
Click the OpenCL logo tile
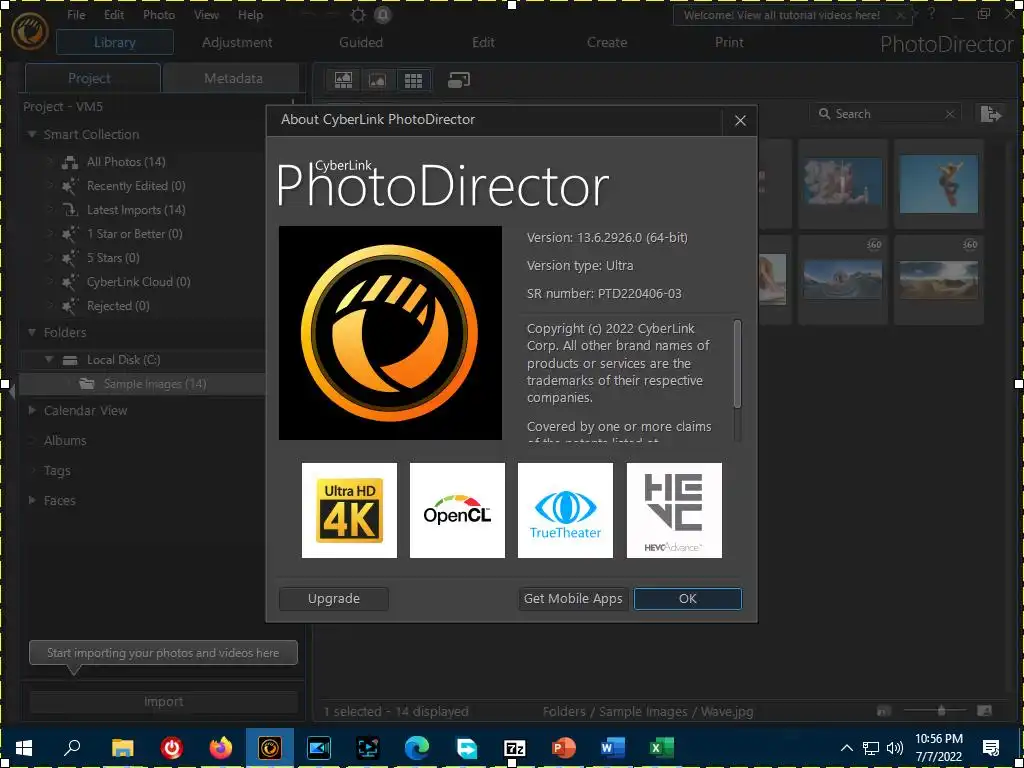(457, 511)
